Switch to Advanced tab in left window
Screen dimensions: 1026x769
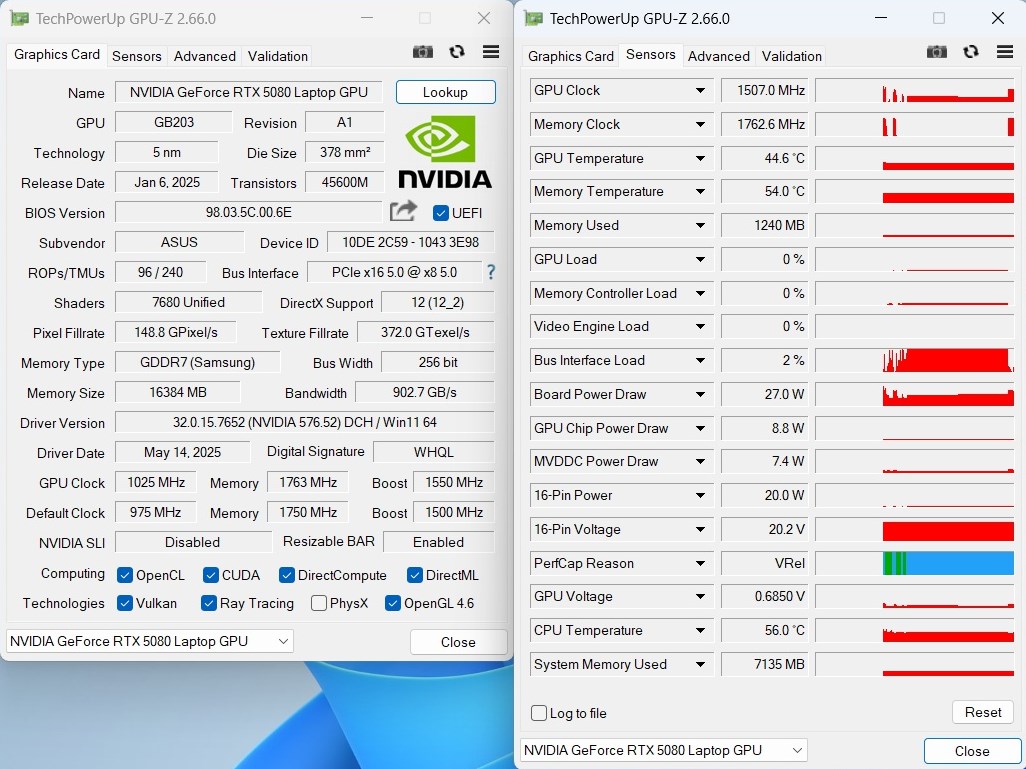tap(205, 56)
